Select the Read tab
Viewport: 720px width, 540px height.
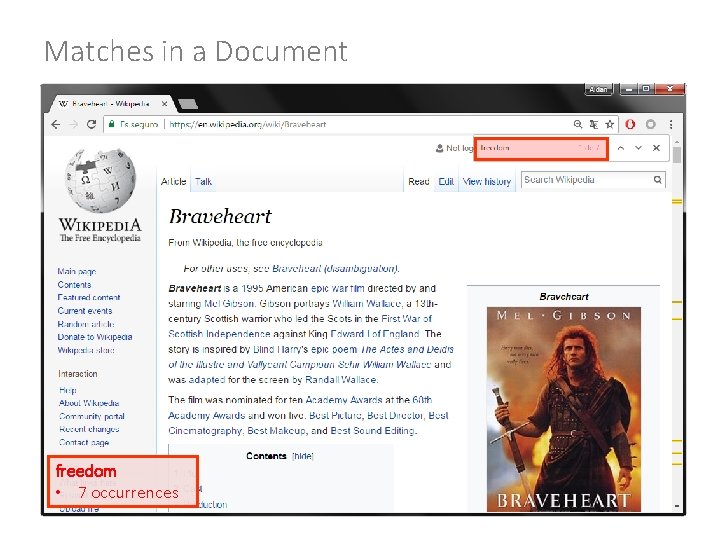pyautogui.click(x=419, y=182)
